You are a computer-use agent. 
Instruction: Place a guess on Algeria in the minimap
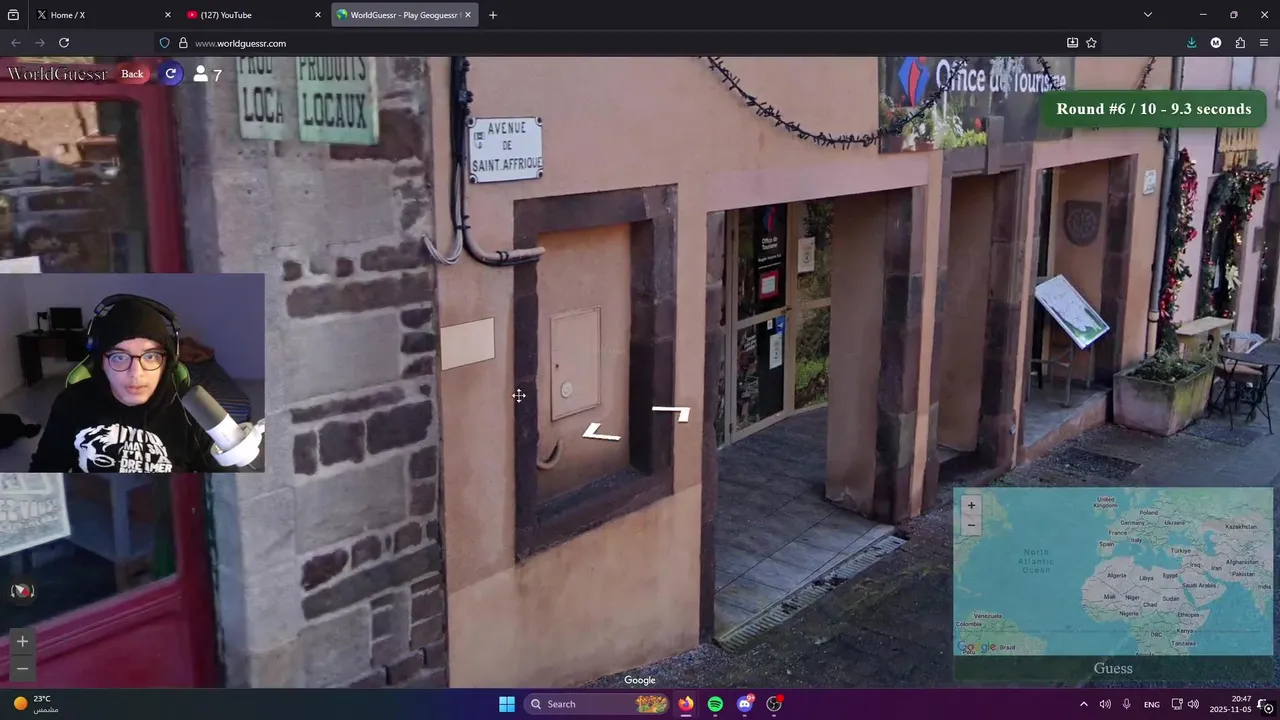[1115, 575]
